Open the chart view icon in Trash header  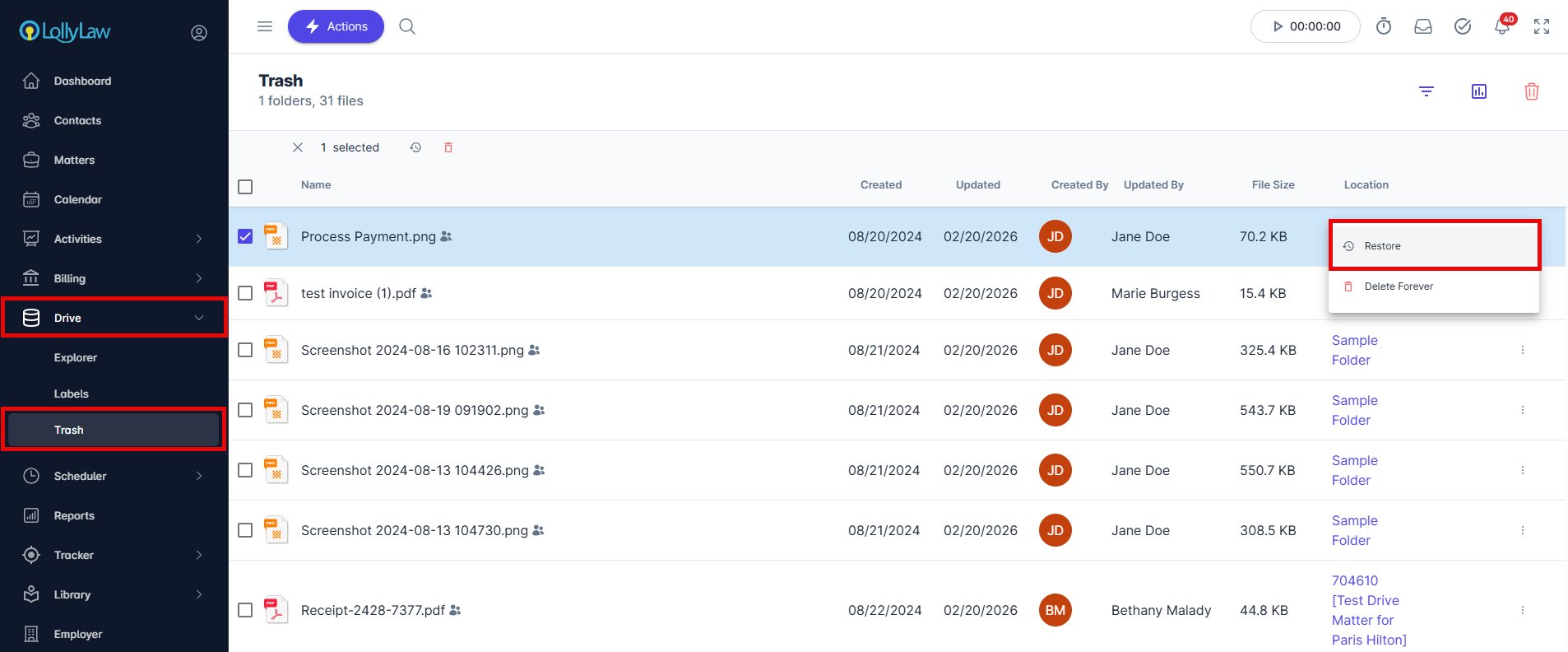pyautogui.click(x=1479, y=91)
